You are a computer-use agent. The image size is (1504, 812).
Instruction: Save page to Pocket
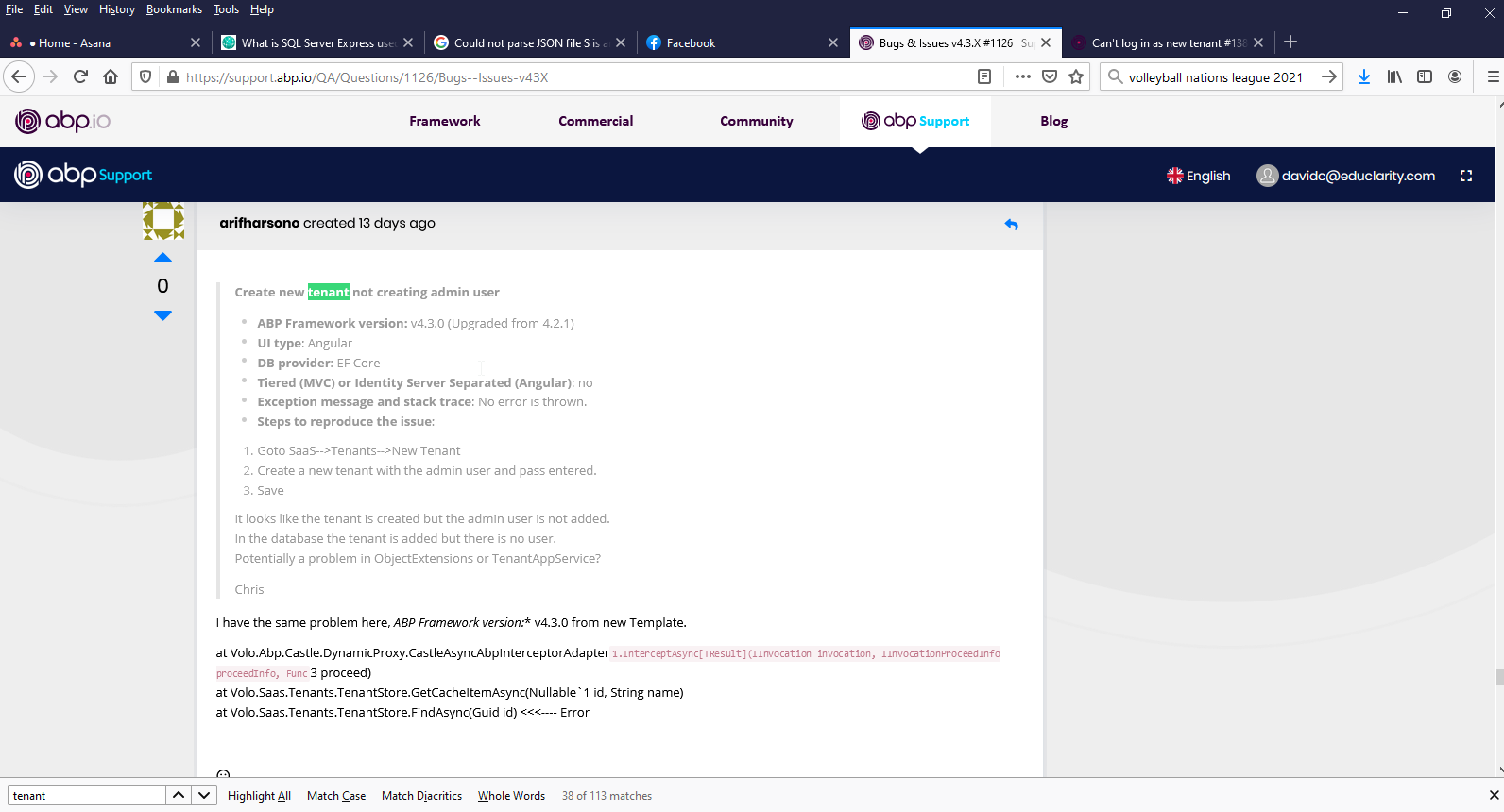[1050, 76]
